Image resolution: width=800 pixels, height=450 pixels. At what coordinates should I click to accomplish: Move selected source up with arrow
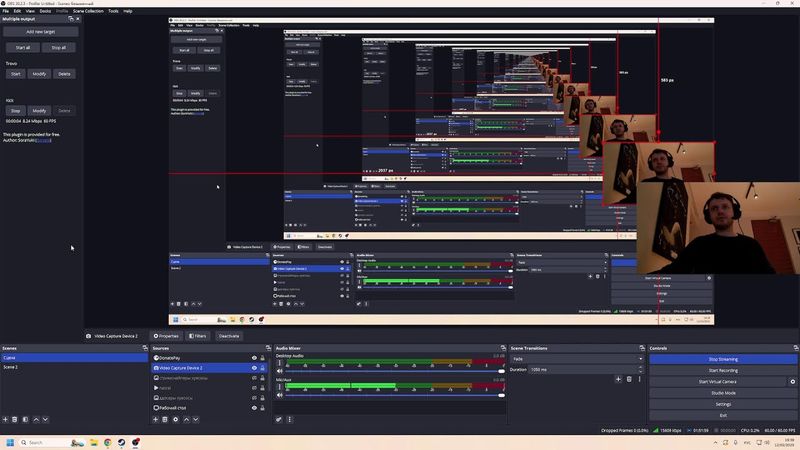pyautogui.click(x=186, y=419)
